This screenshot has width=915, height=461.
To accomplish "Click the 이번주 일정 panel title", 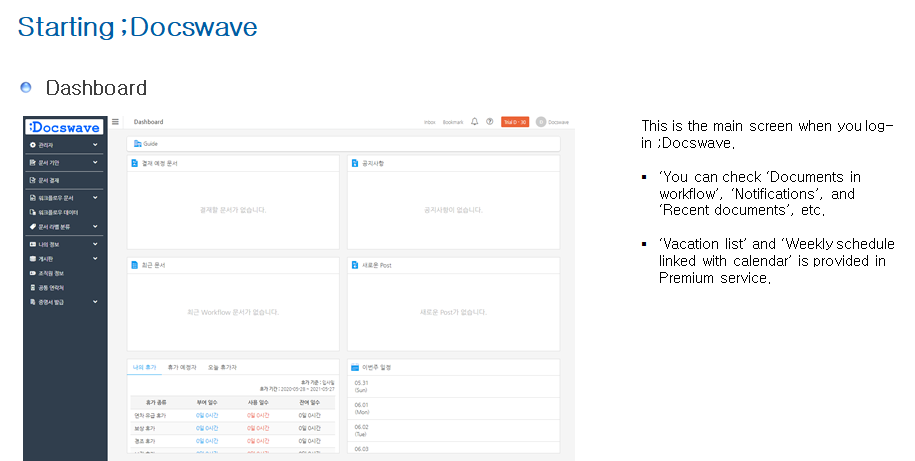I will 376,367.
